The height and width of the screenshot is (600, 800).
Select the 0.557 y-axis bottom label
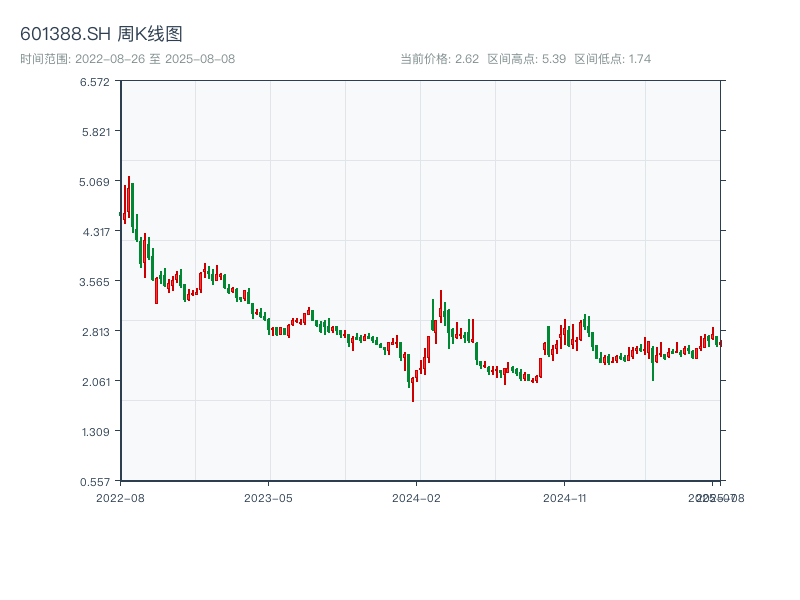pos(95,482)
